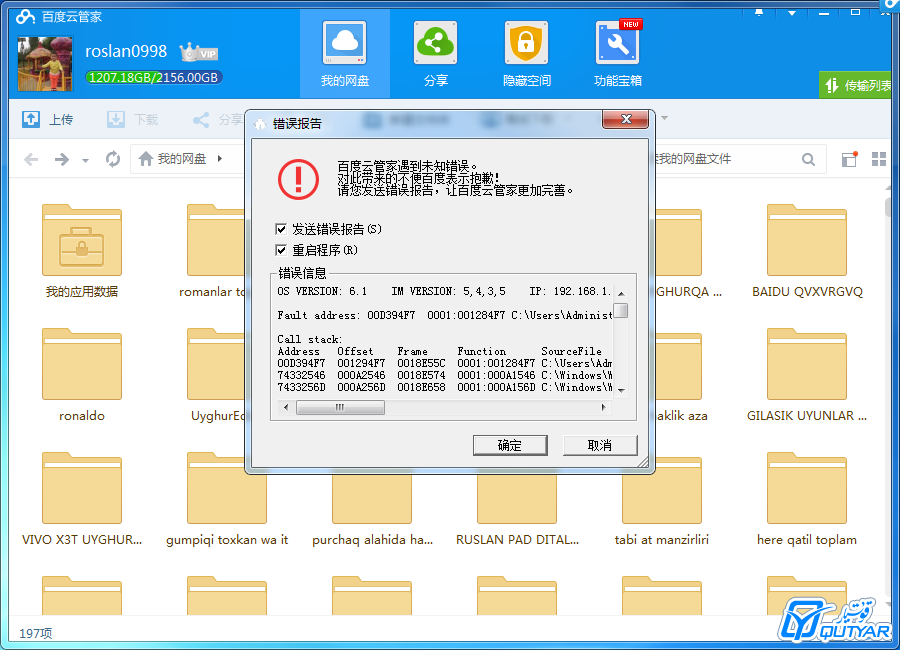The image size is (900, 650).
Task: Open the 我的网盘 cloud tab
Action: click(x=344, y=55)
